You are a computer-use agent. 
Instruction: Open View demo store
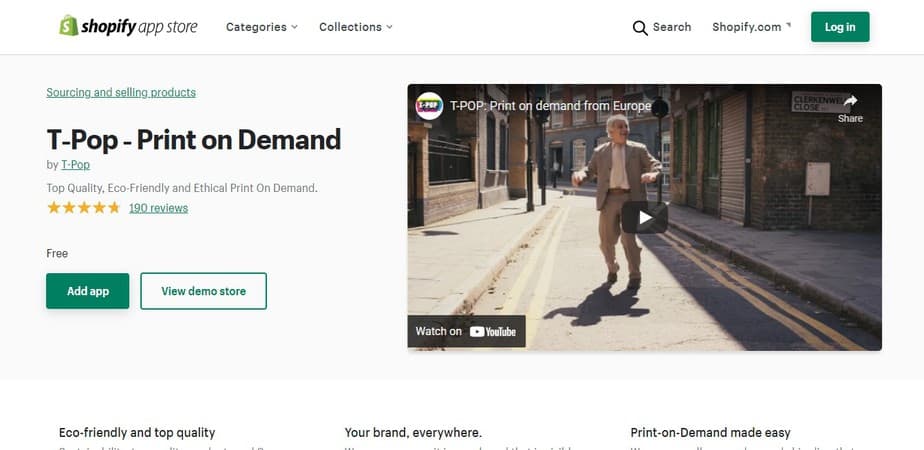(x=203, y=291)
